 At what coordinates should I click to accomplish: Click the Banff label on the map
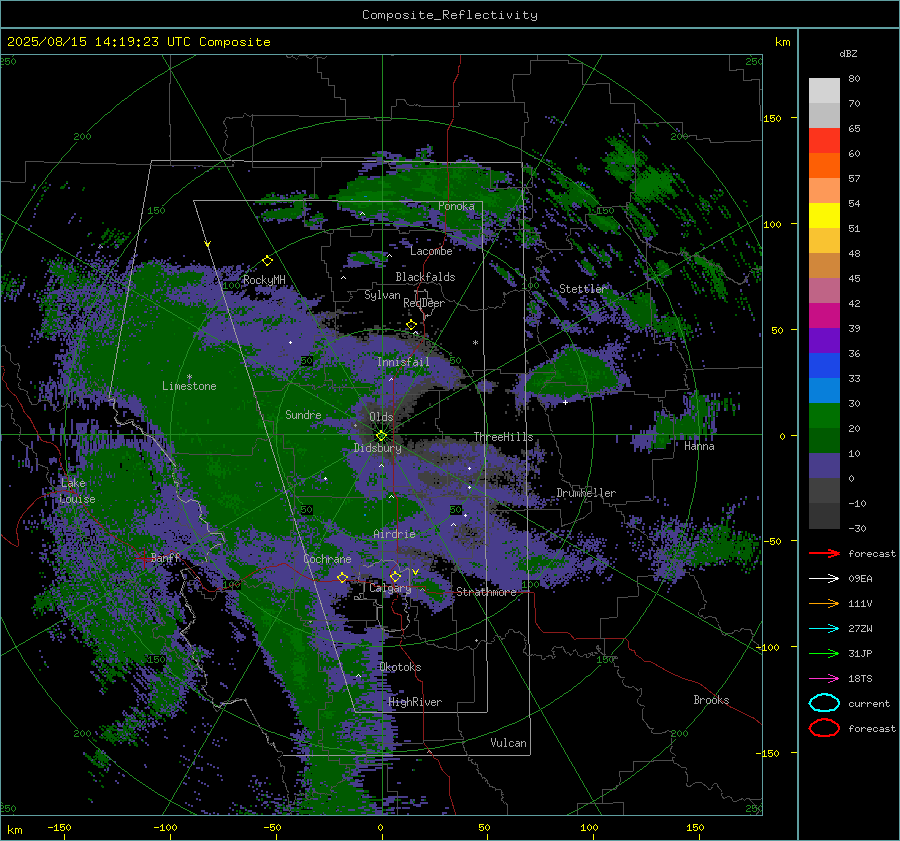[x=165, y=557]
